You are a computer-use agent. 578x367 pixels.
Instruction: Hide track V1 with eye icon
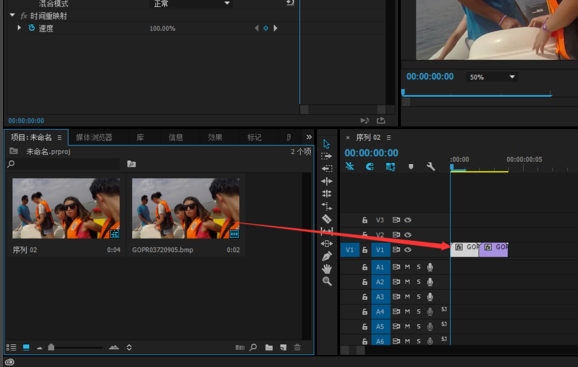(x=408, y=250)
